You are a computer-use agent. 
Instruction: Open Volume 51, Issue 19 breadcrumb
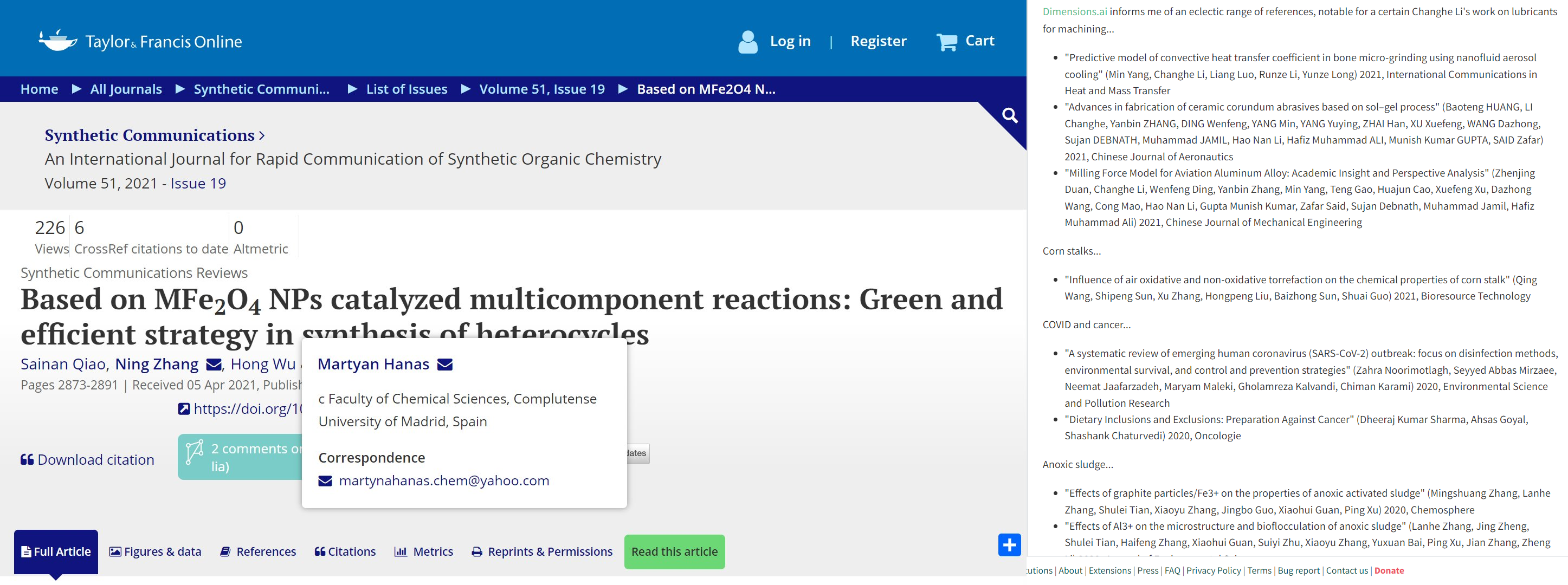[x=542, y=89]
